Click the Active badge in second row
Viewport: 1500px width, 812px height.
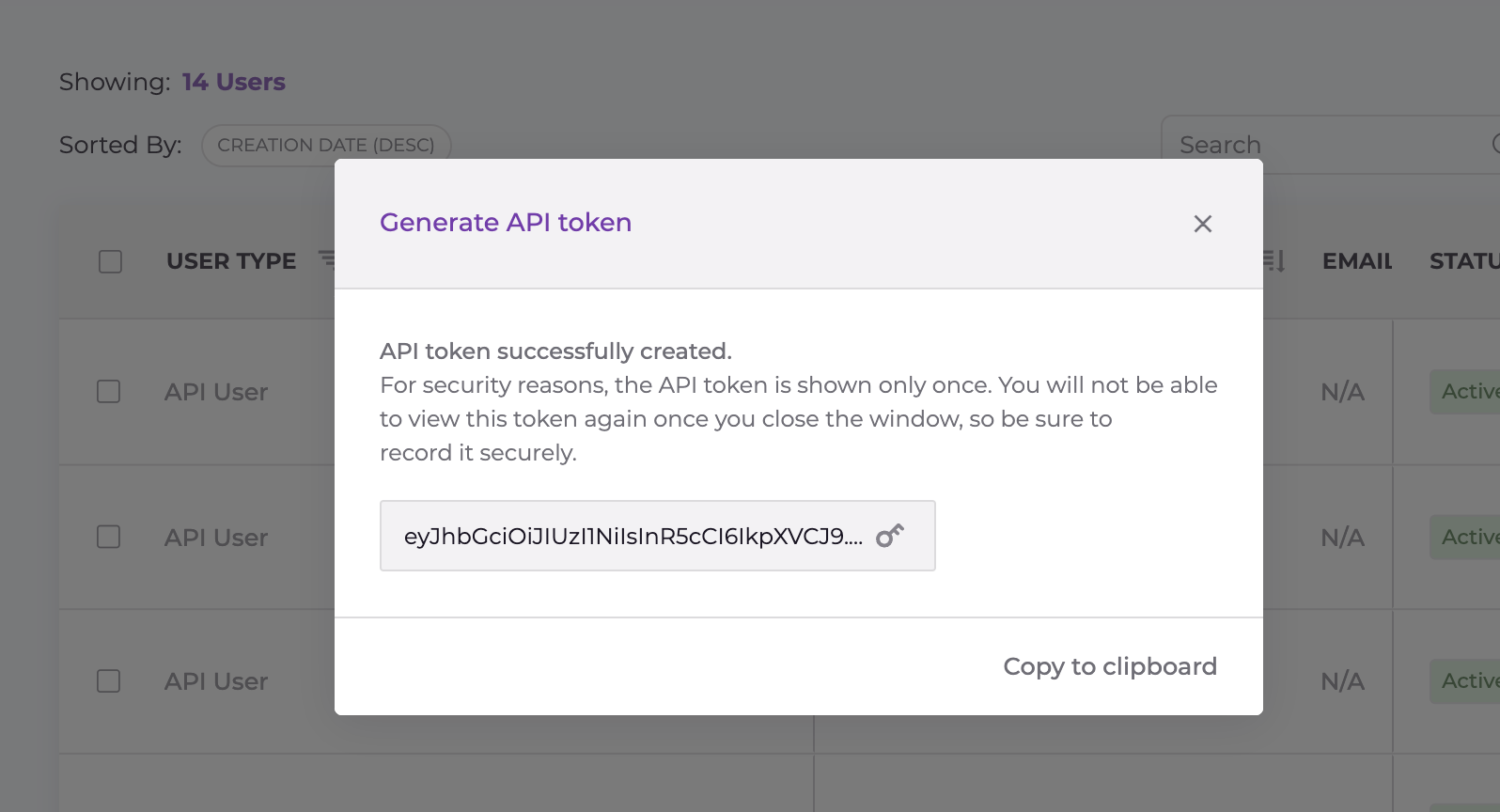click(x=1468, y=537)
